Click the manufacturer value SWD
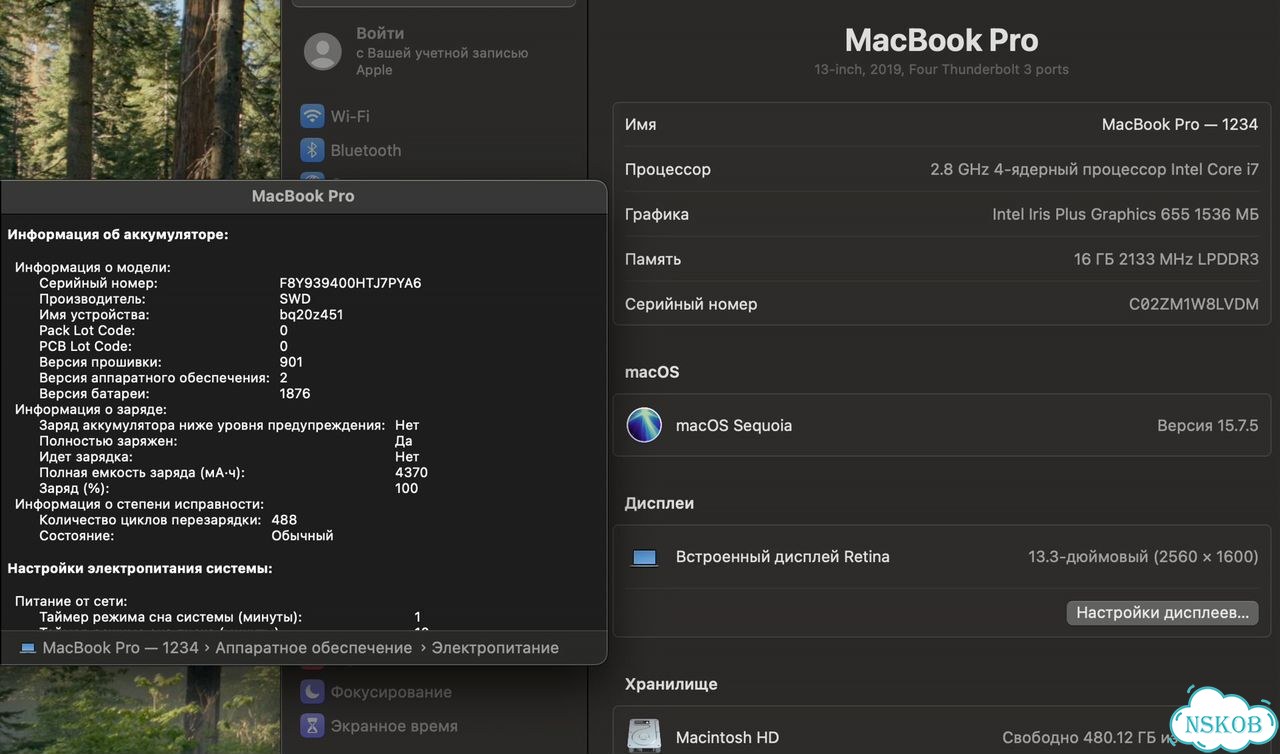The image size is (1280, 754). 295,299
